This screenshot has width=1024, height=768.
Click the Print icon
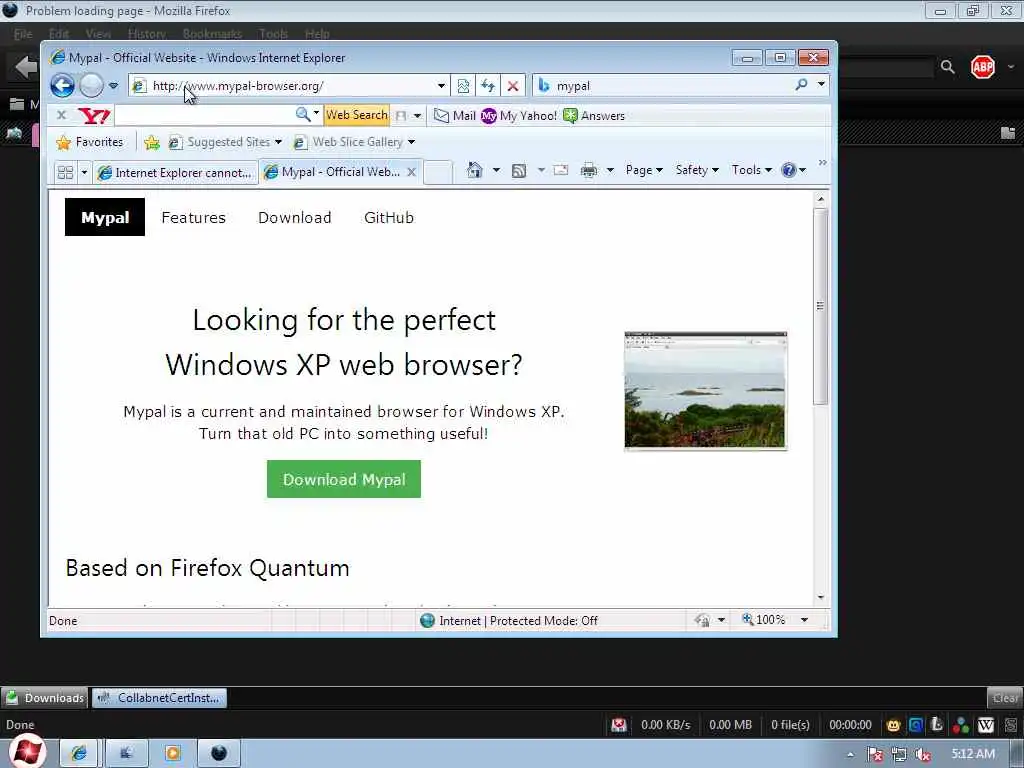click(589, 170)
